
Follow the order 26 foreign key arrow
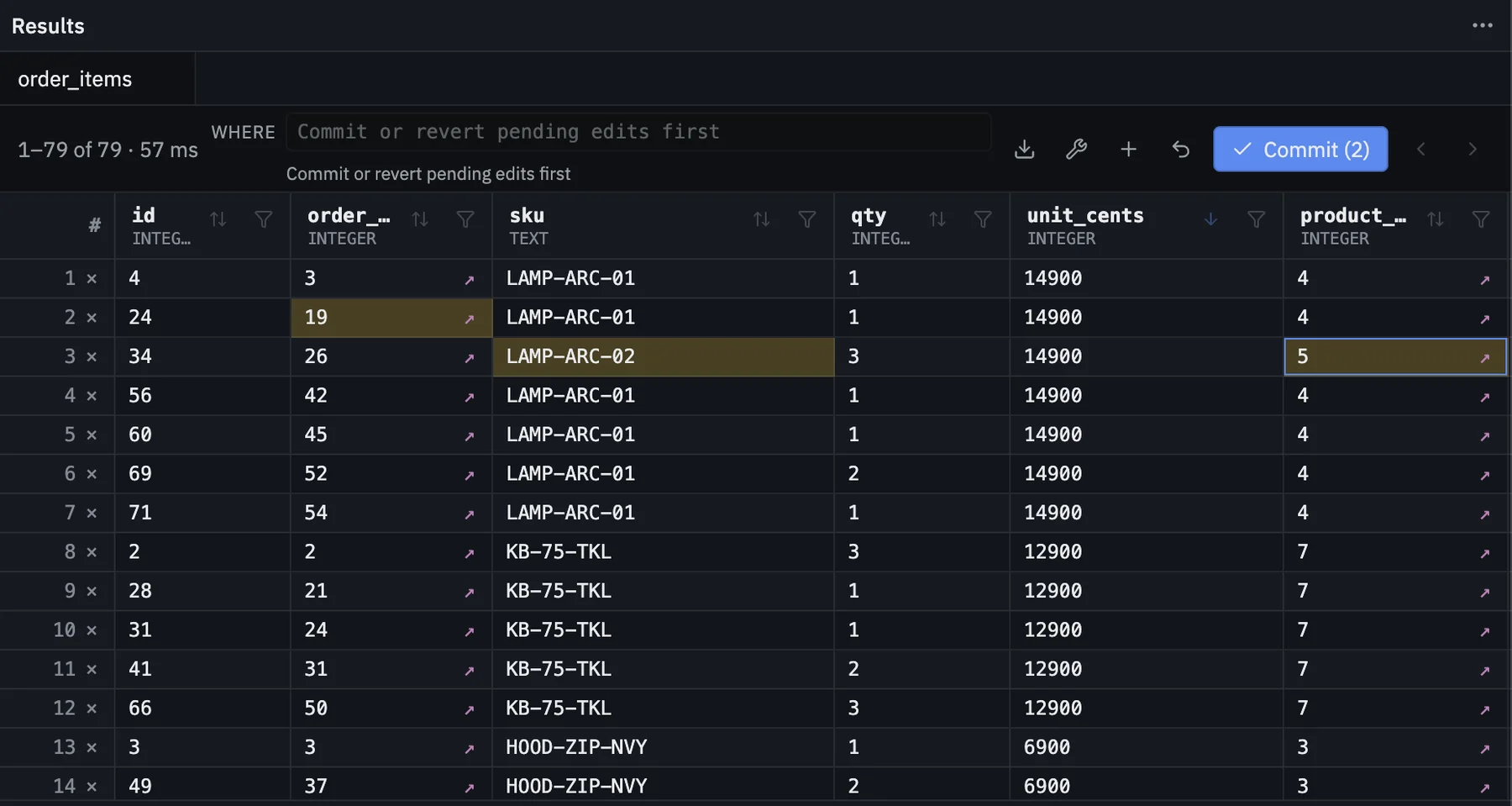[x=470, y=358]
